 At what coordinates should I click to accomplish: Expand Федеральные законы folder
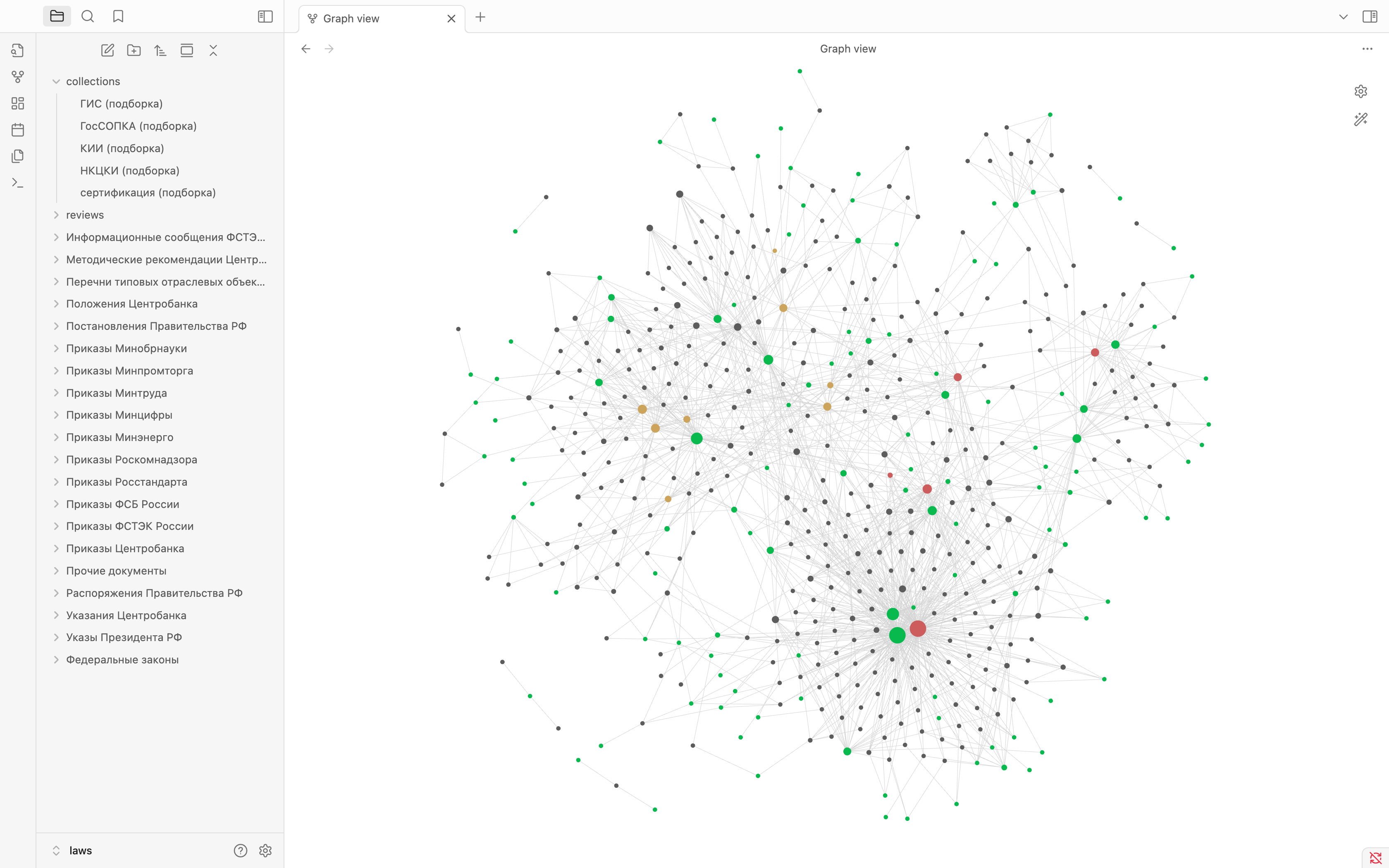coord(160,660)
